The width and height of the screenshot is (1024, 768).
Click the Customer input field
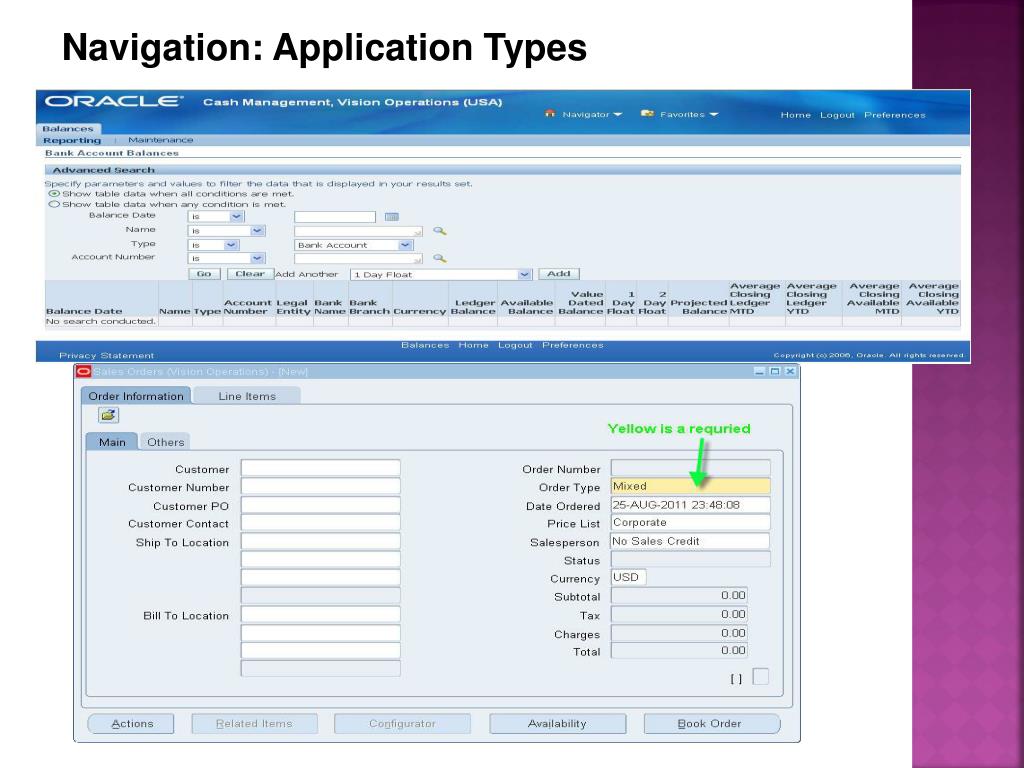point(321,468)
